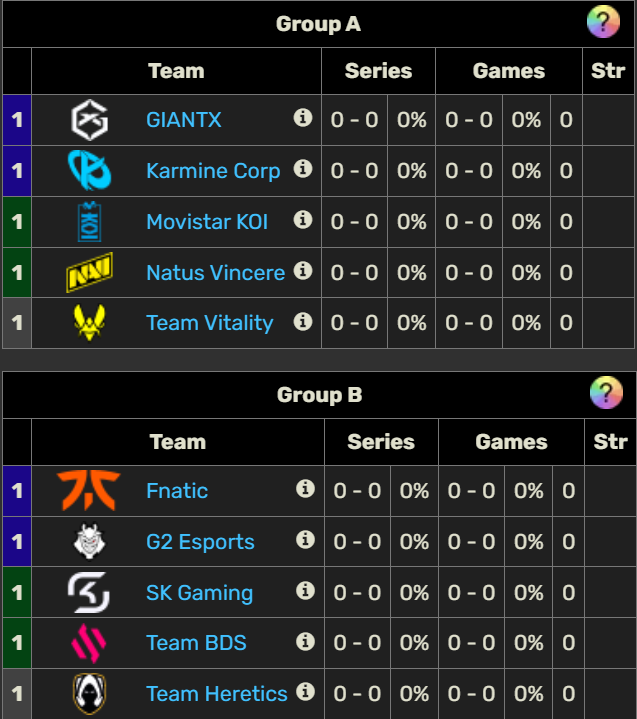Open the Group B help question-mark icon
This screenshot has height=719, width=637.
[606, 393]
